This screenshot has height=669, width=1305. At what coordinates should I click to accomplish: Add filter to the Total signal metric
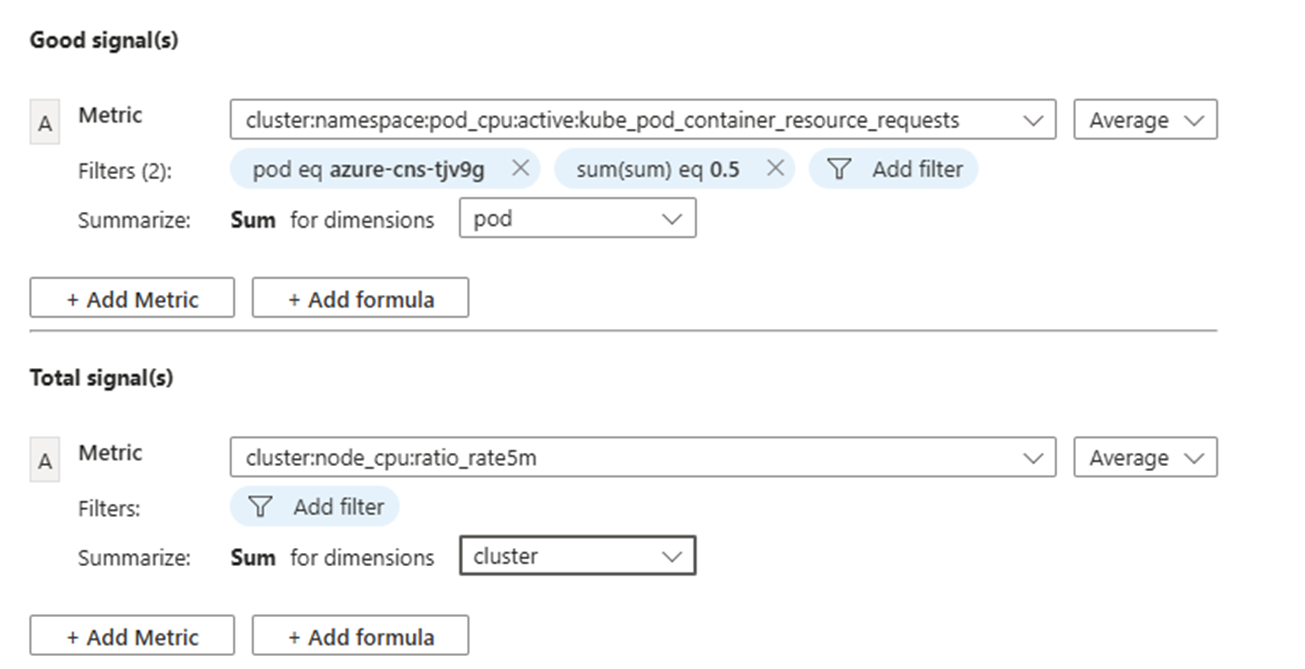[314, 507]
